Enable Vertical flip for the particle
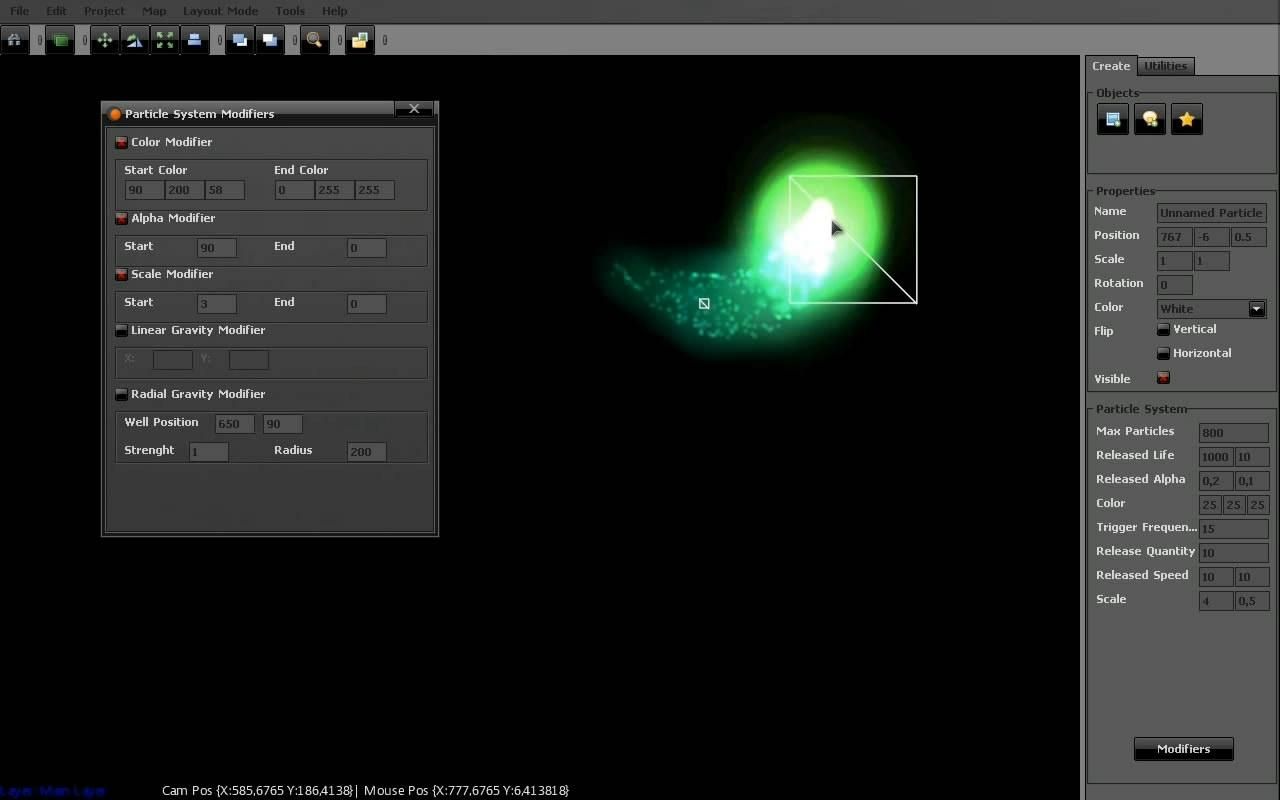Screen dimensions: 1280x800 (1163, 329)
